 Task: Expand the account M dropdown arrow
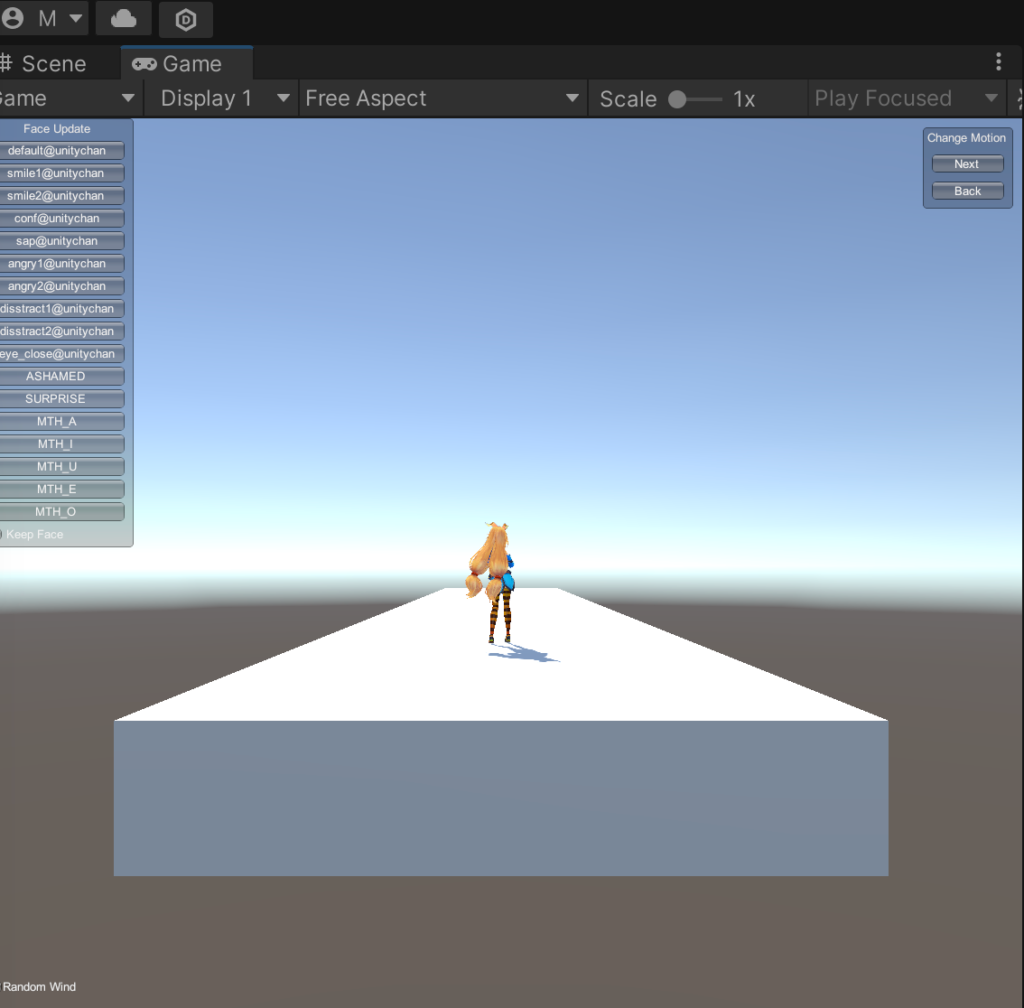76,18
